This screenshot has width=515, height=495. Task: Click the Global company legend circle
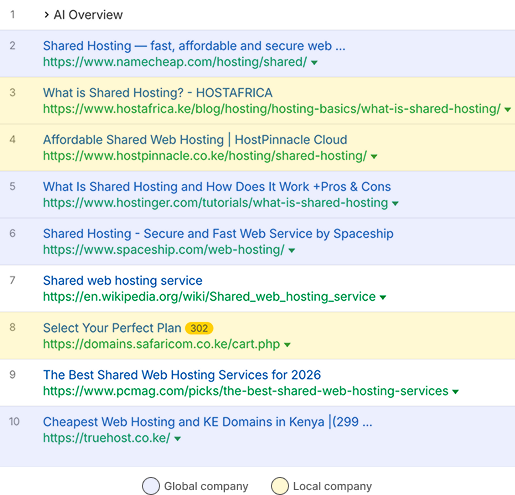[x=151, y=486]
